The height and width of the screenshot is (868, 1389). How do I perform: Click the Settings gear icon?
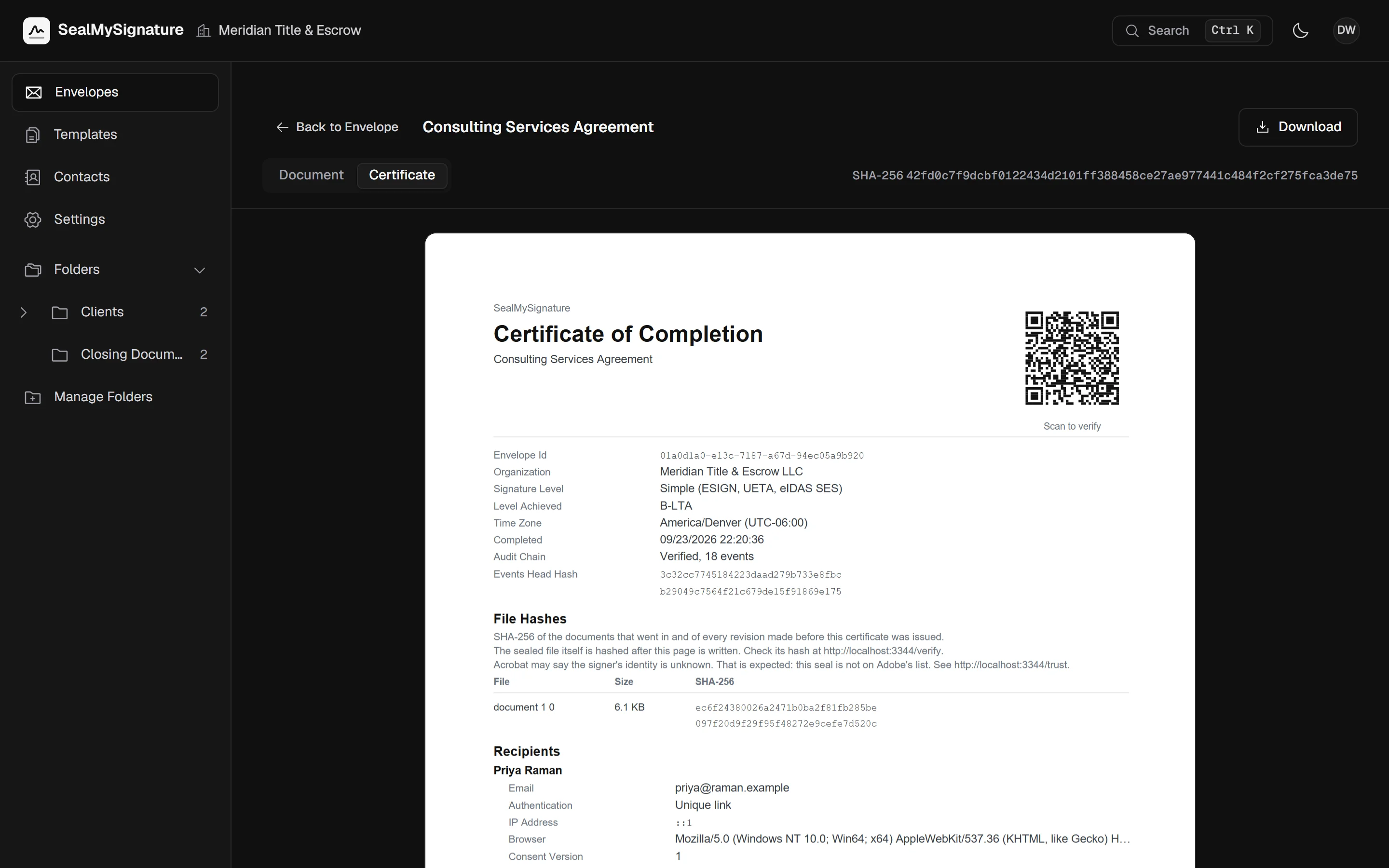(33, 220)
